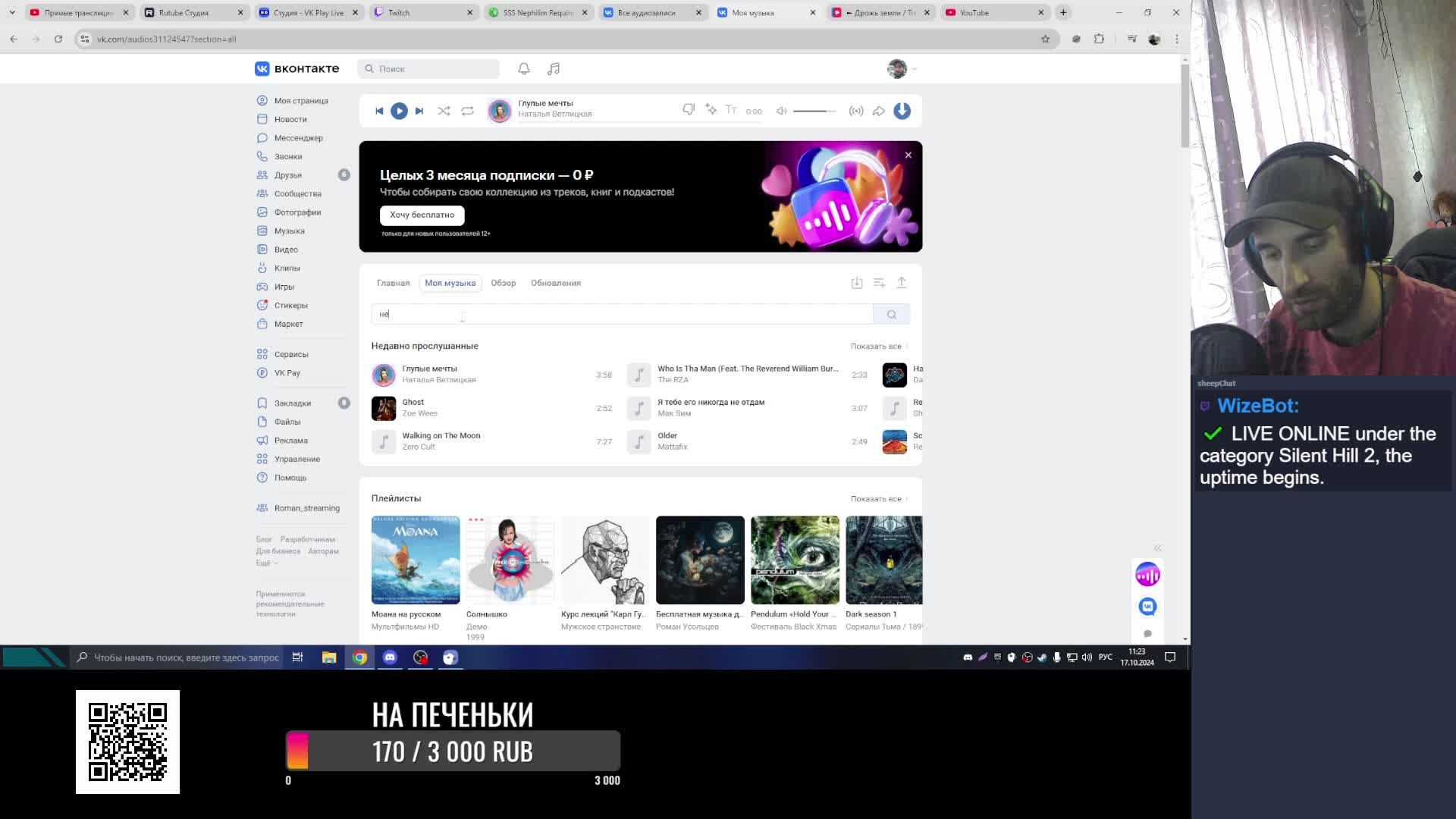Click the broadcast audio icon in the player
This screenshot has width=1456, height=819.
[x=856, y=111]
